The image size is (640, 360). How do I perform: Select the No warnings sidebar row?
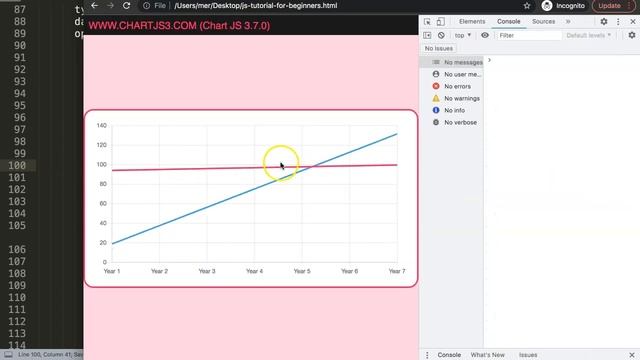coord(452,98)
